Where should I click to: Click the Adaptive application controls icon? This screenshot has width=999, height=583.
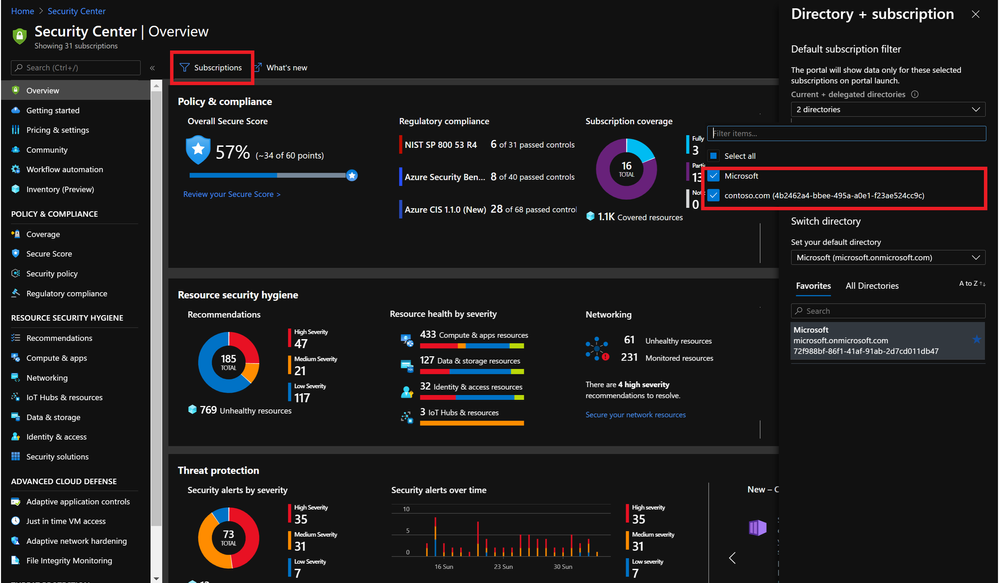click(16, 501)
